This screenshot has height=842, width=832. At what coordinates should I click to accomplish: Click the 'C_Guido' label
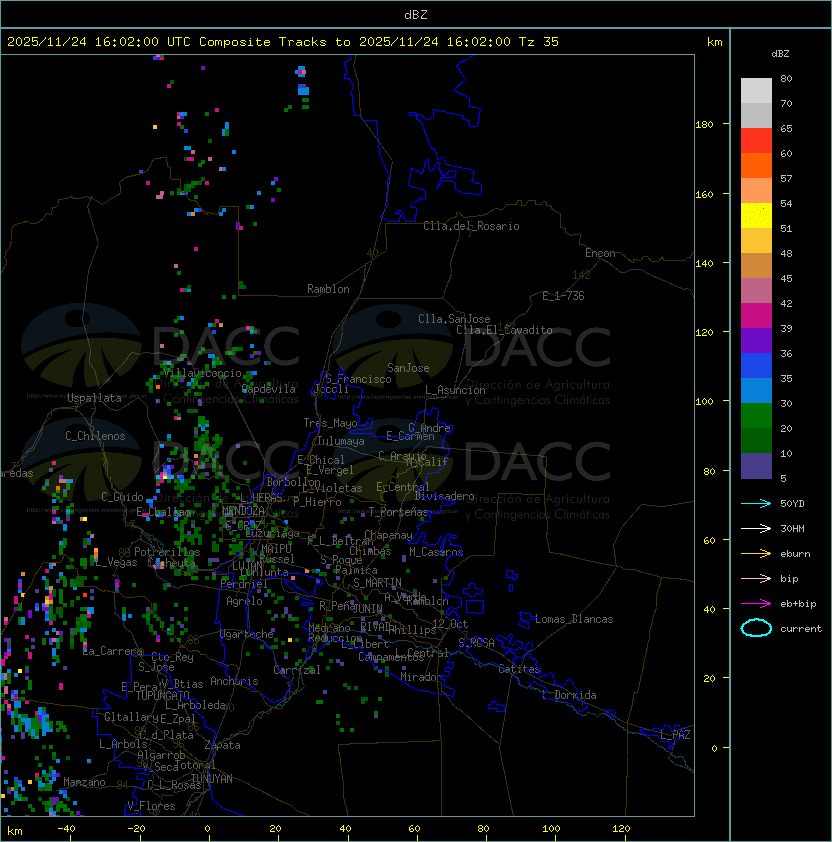point(122,497)
